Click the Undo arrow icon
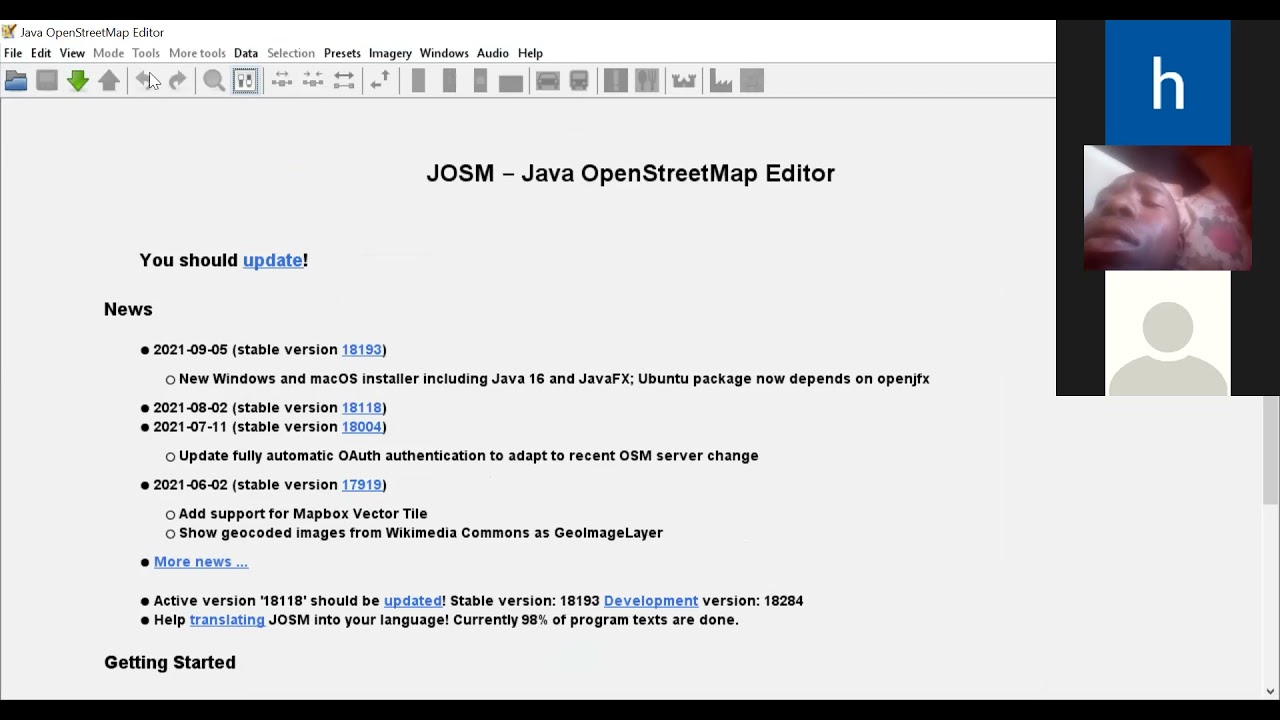The width and height of the screenshot is (1280, 720). 146,81
